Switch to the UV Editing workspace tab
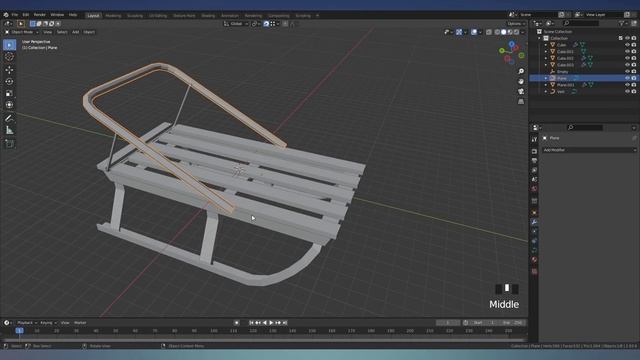Viewport: 640px width, 360px height. [x=158, y=16]
